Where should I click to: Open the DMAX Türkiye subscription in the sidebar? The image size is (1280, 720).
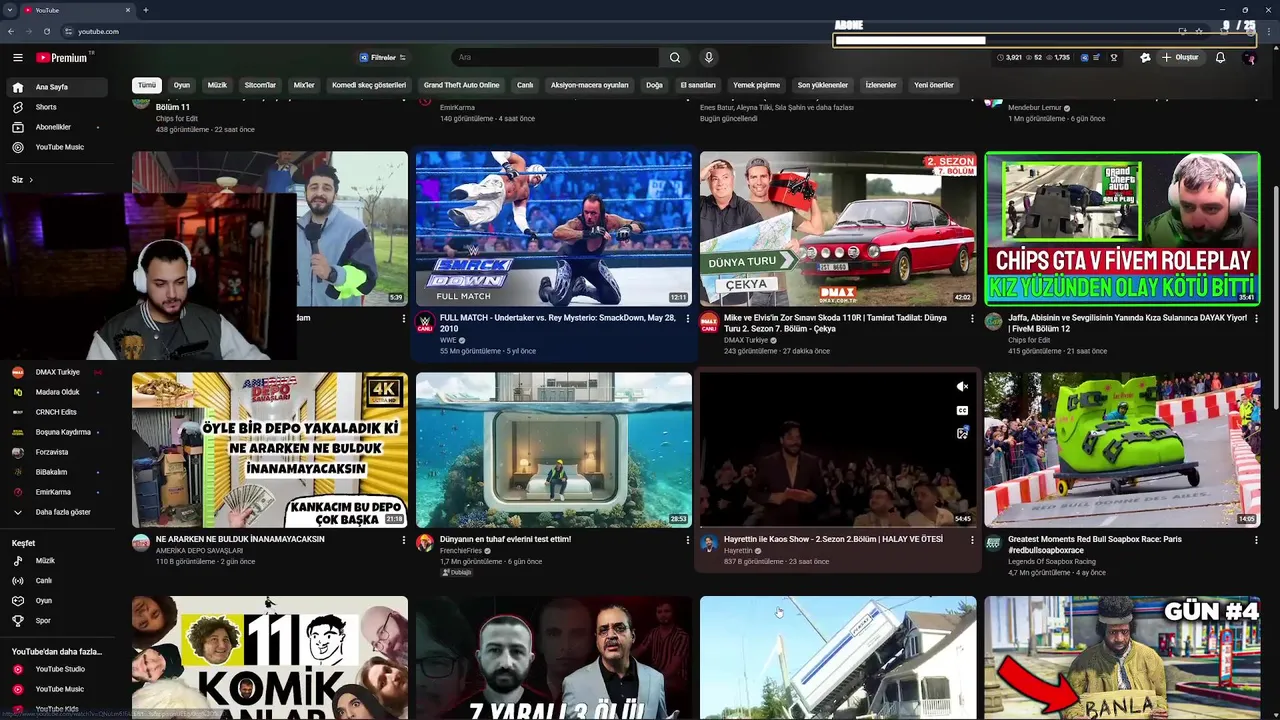(x=57, y=372)
